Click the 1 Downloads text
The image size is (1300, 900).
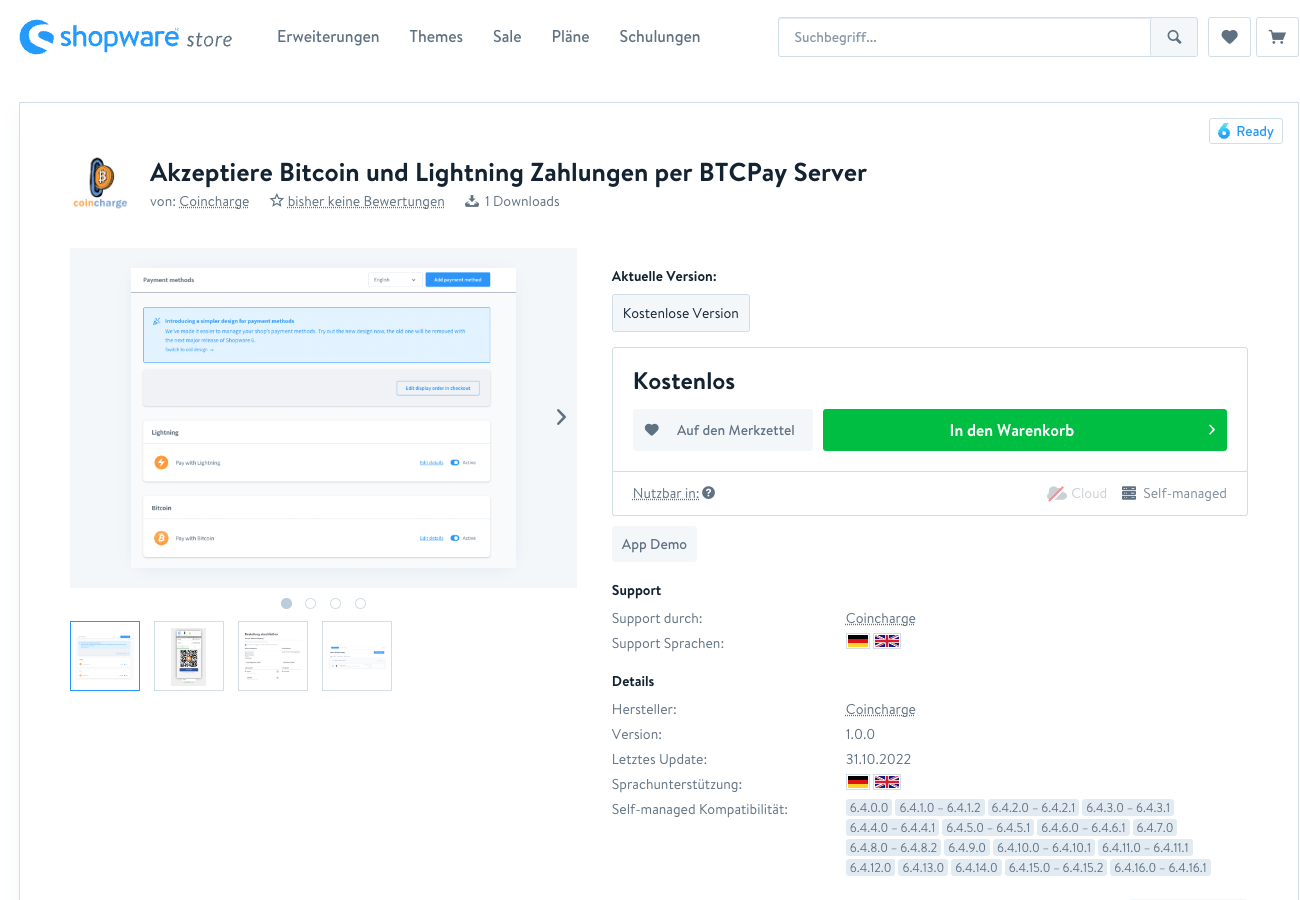(x=522, y=201)
